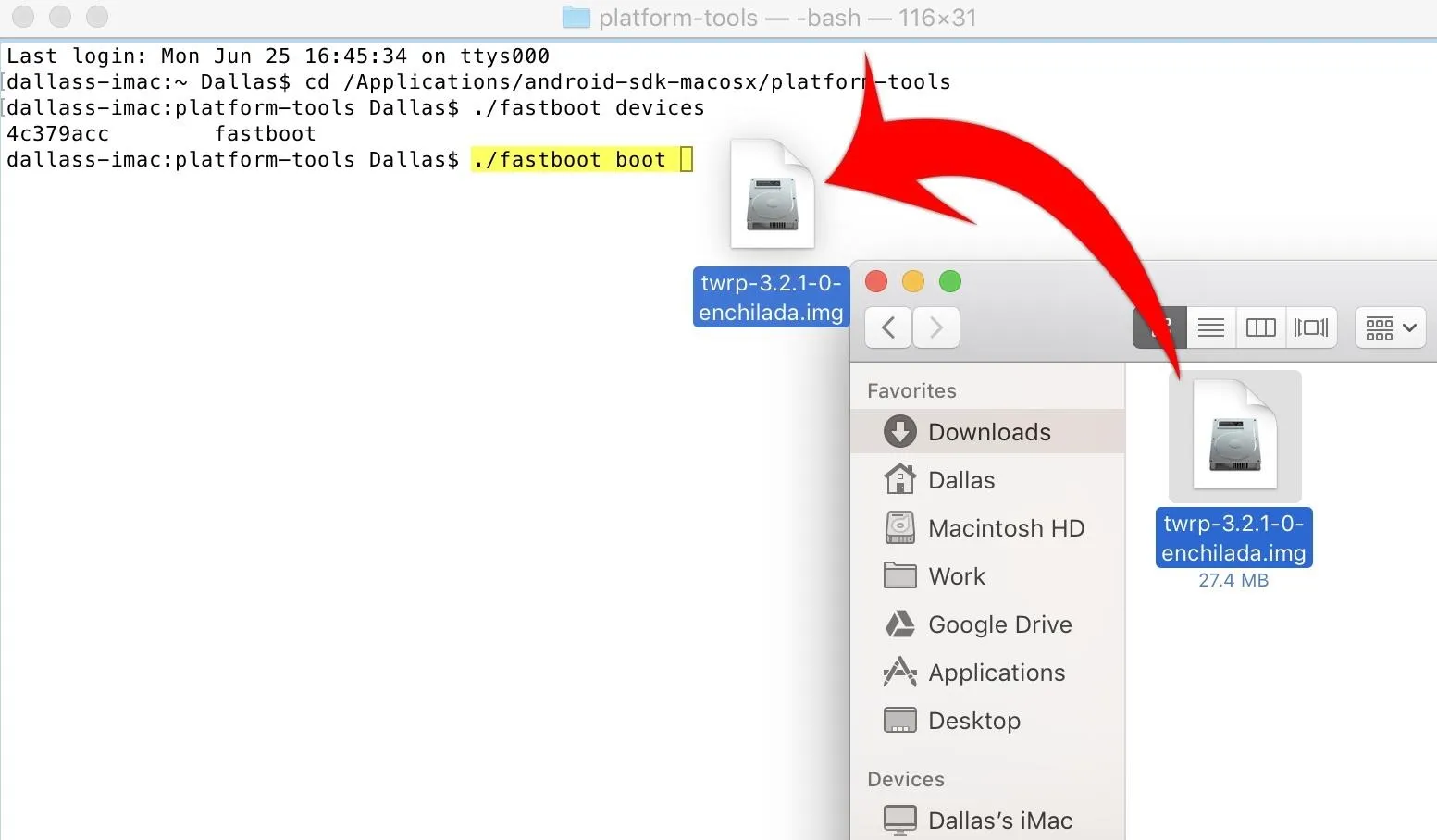Select Work folder label in sidebar
This screenshot has width=1437, height=840.
click(957, 576)
